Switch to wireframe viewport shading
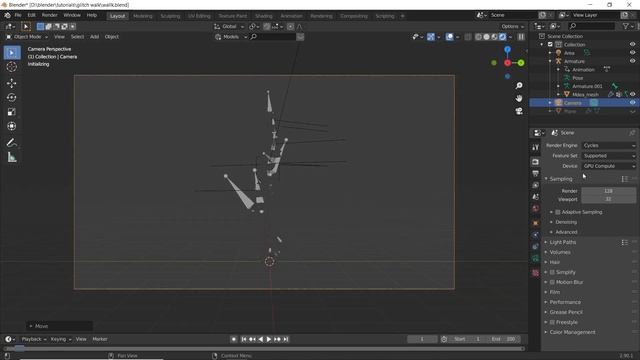Image resolution: width=640 pixels, height=360 pixels. [478, 37]
